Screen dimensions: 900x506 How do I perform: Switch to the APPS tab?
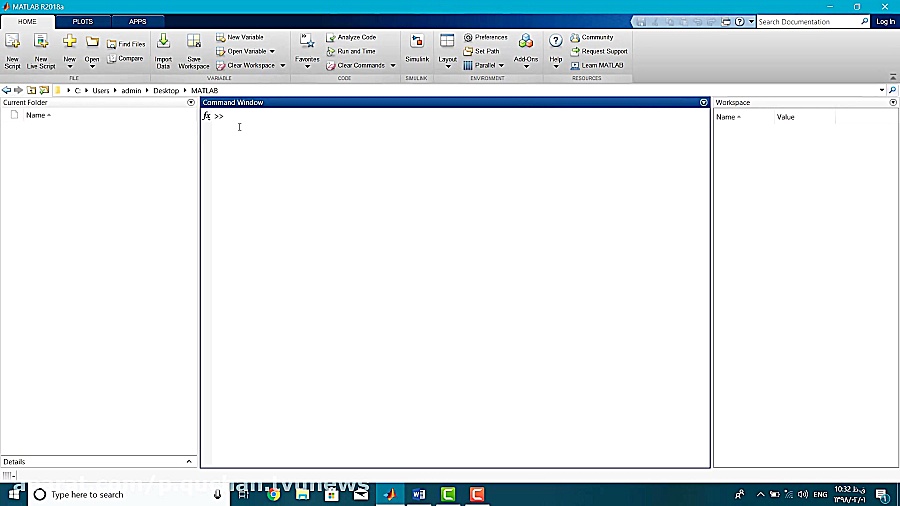[138, 22]
